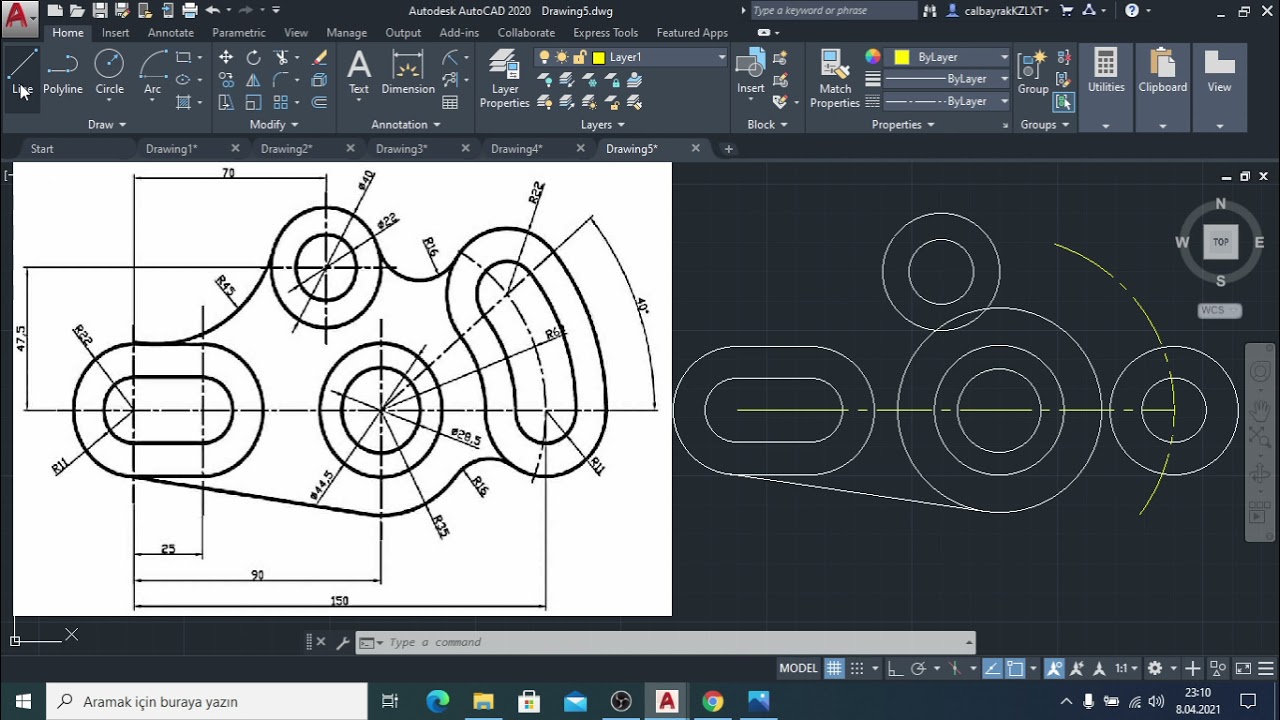Select the Erase tool
This screenshot has width=1280, height=720.
coord(319,58)
